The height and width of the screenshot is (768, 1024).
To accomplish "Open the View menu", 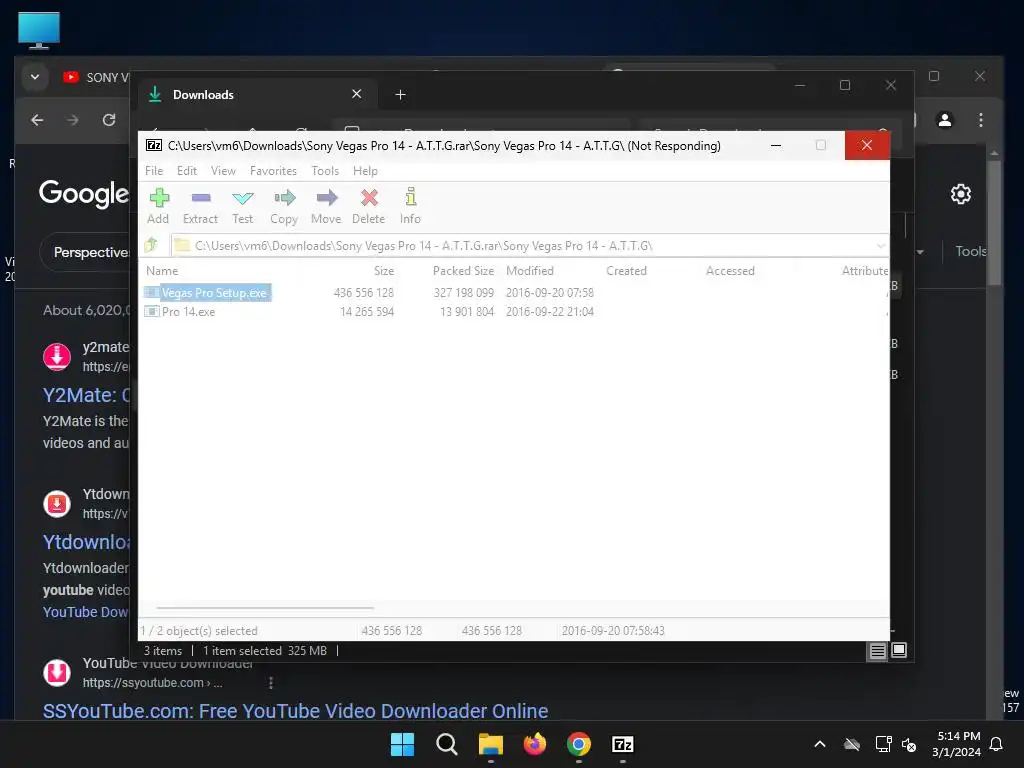I will click(x=223, y=170).
